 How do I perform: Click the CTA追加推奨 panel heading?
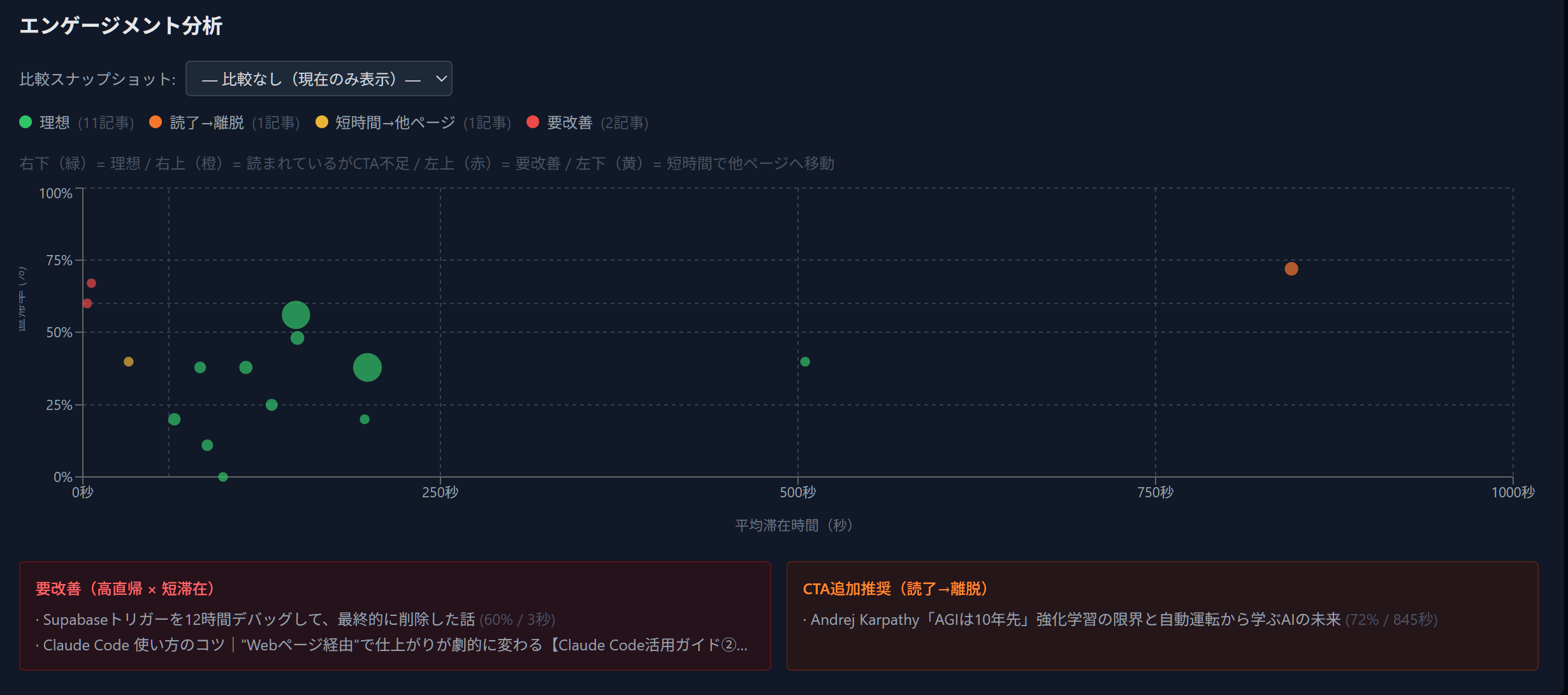897,589
